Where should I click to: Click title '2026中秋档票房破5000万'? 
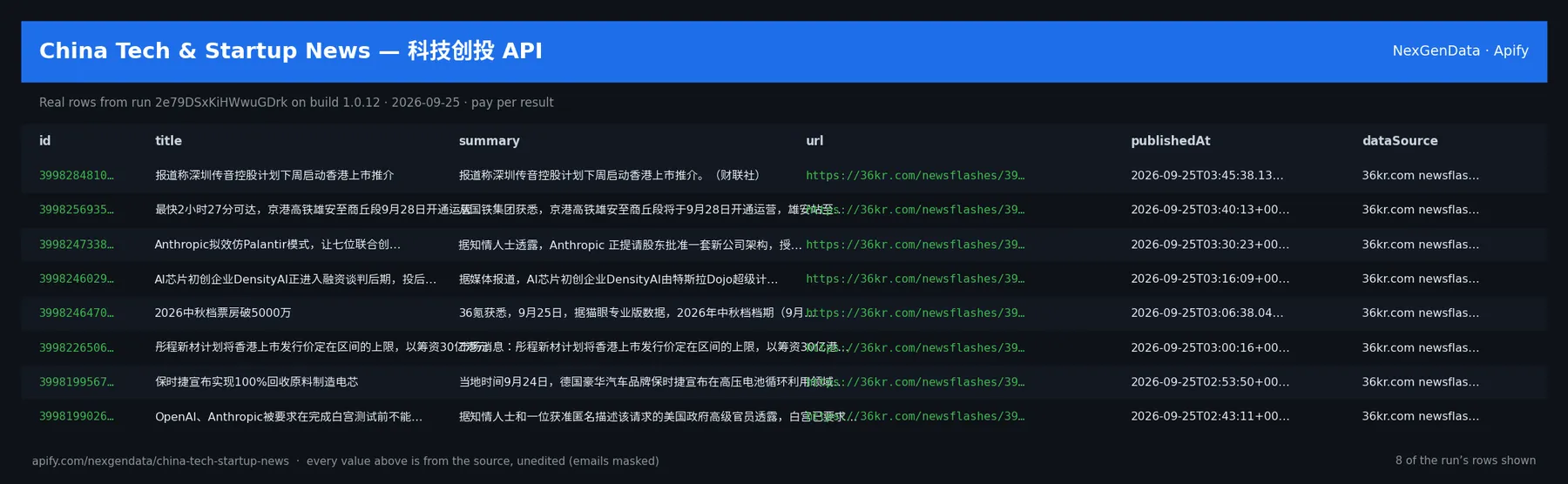click(223, 313)
